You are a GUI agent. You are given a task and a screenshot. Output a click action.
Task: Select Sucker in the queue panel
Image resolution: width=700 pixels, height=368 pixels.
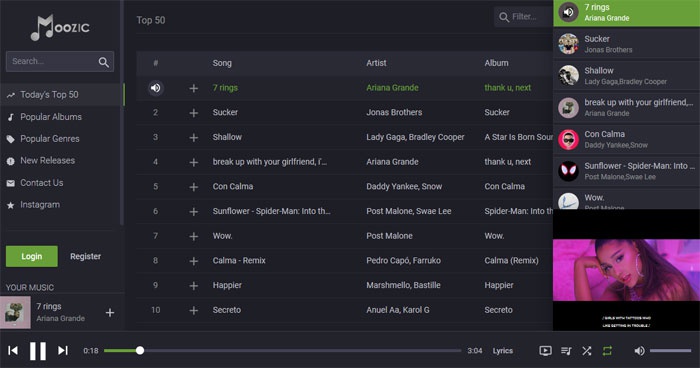point(626,44)
